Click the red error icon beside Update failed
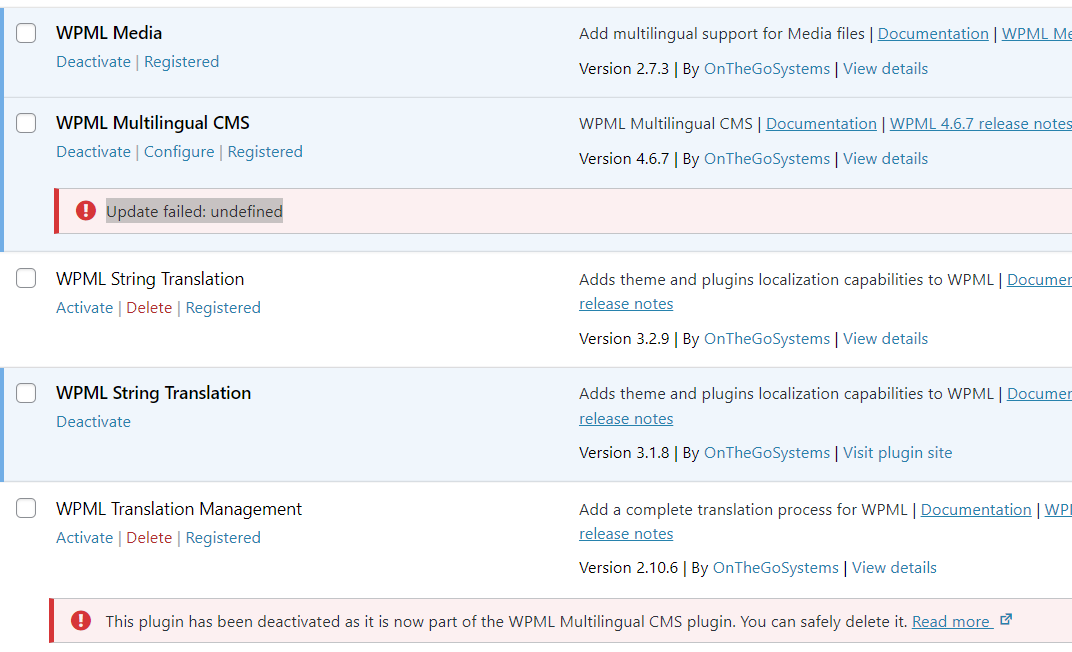The width and height of the screenshot is (1072, 652). click(85, 210)
